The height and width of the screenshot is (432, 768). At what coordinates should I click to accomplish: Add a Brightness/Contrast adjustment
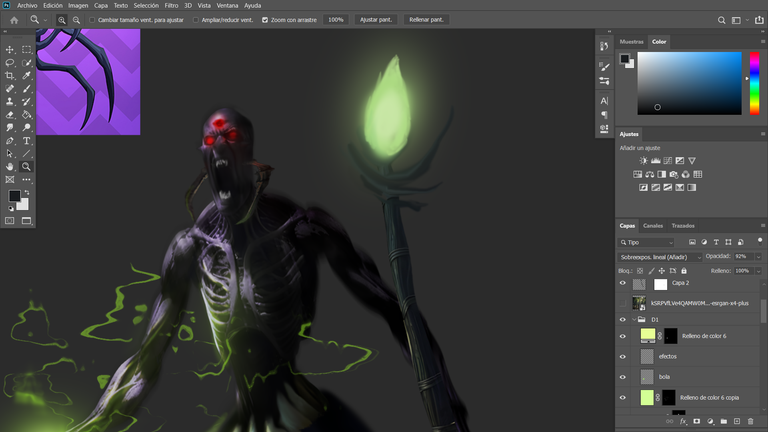(x=644, y=161)
